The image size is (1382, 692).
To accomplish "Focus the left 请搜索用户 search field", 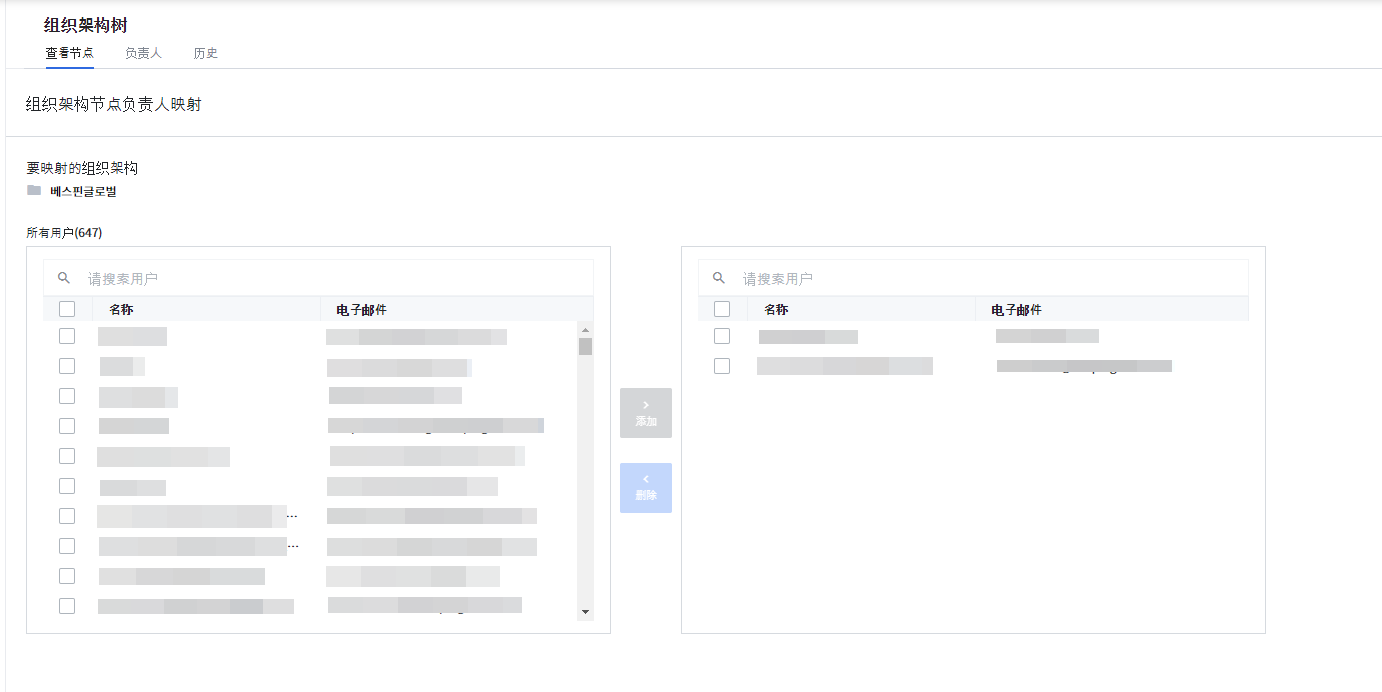I will click(330, 279).
